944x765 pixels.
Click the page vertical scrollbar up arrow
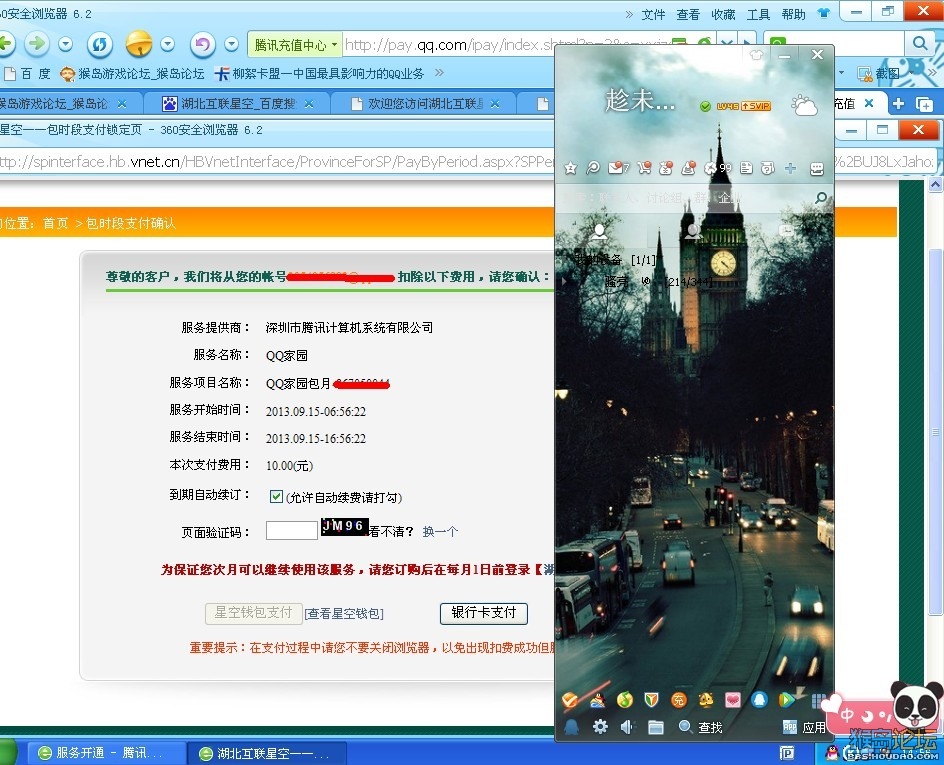point(935,185)
